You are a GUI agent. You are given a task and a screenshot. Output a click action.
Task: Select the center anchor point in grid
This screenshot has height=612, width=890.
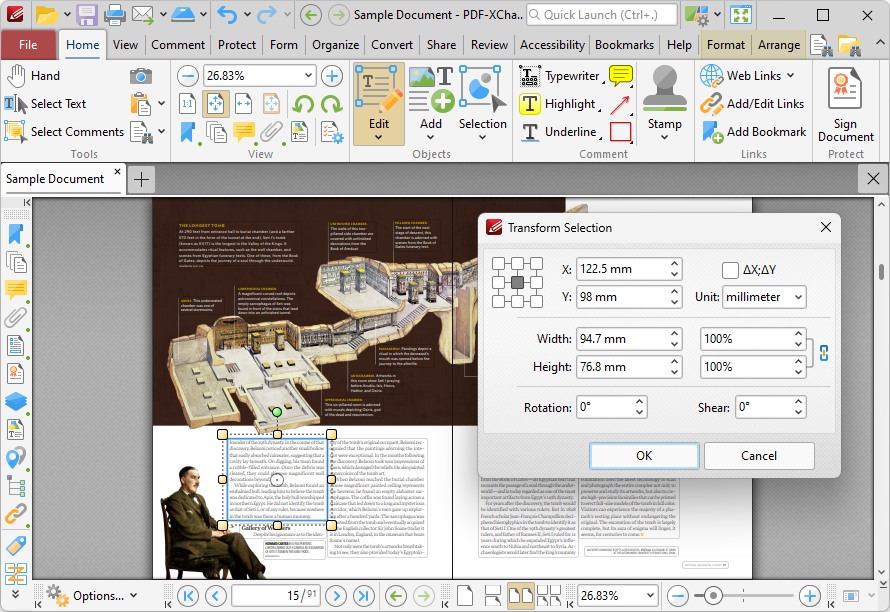[x=517, y=283]
